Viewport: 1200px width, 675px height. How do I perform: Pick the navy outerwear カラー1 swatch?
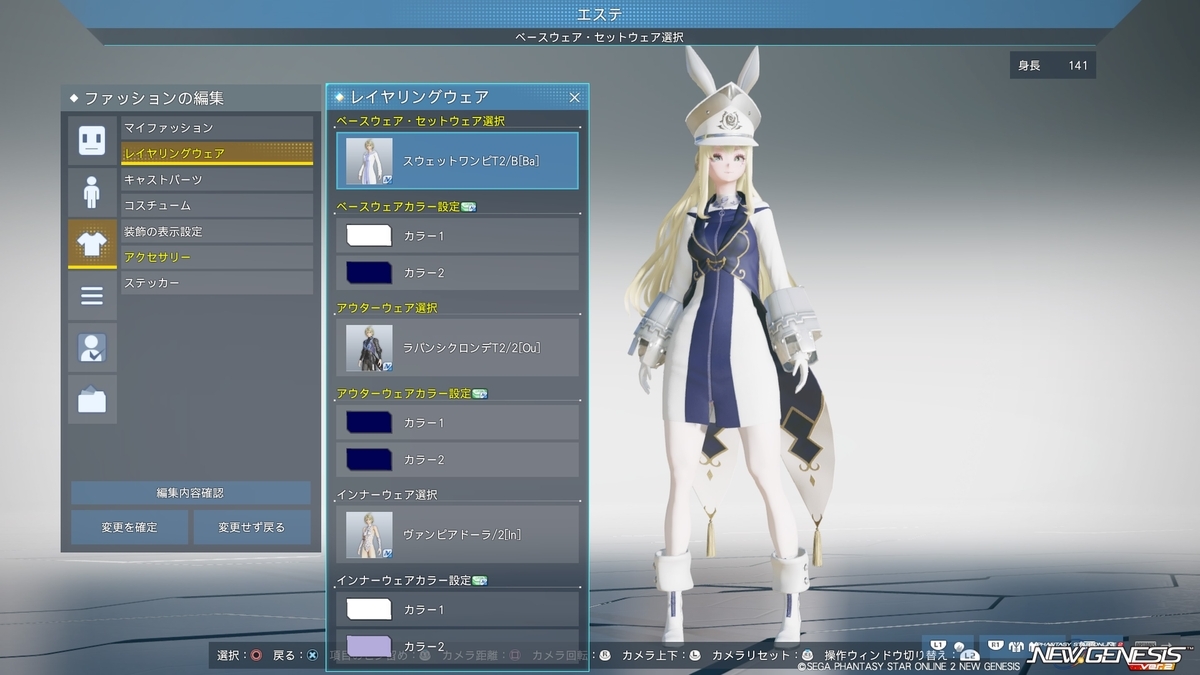tap(368, 423)
